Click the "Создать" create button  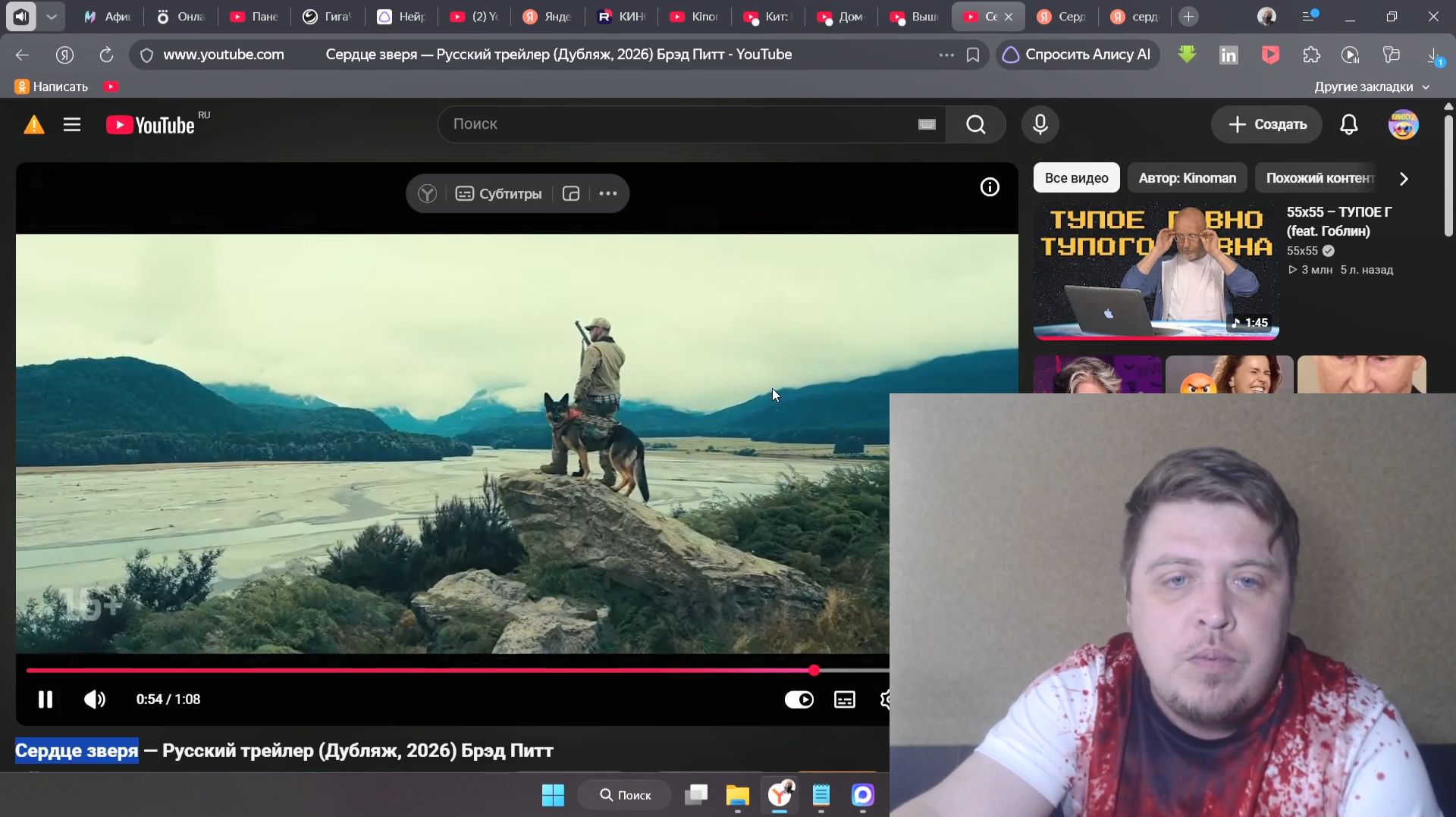tap(1266, 124)
